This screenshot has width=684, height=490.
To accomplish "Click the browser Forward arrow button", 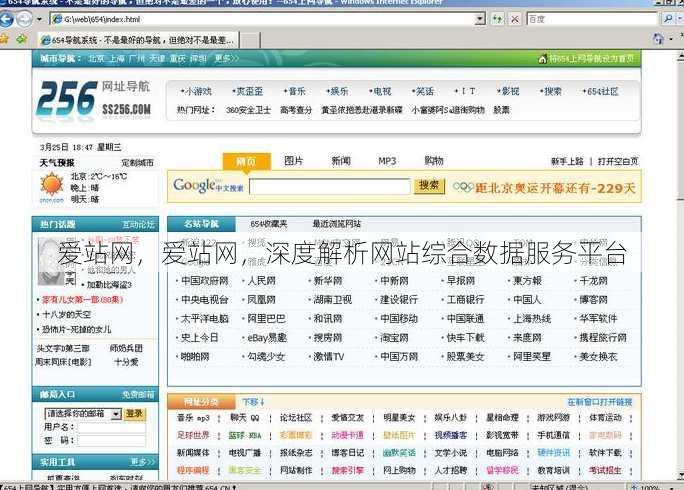I will [x=24, y=19].
